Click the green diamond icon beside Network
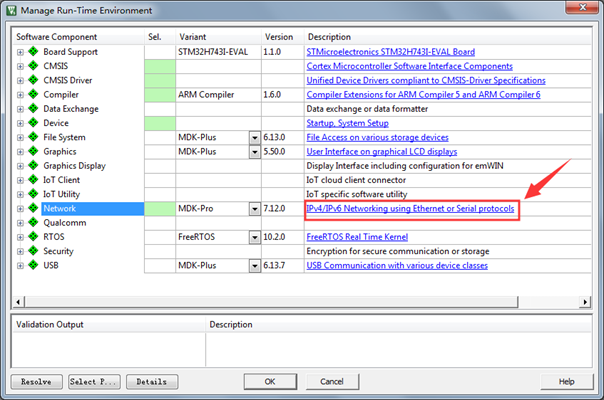The height and width of the screenshot is (400, 604). [x=34, y=208]
